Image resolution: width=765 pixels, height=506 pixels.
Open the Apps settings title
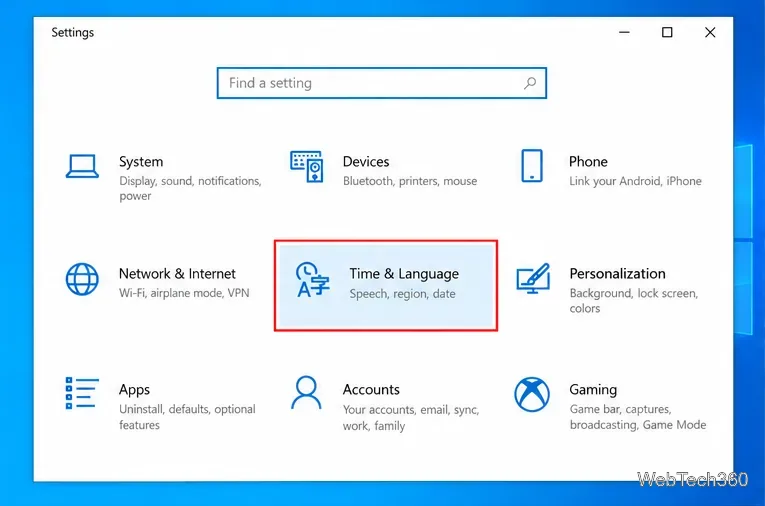pyautogui.click(x=134, y=390)
